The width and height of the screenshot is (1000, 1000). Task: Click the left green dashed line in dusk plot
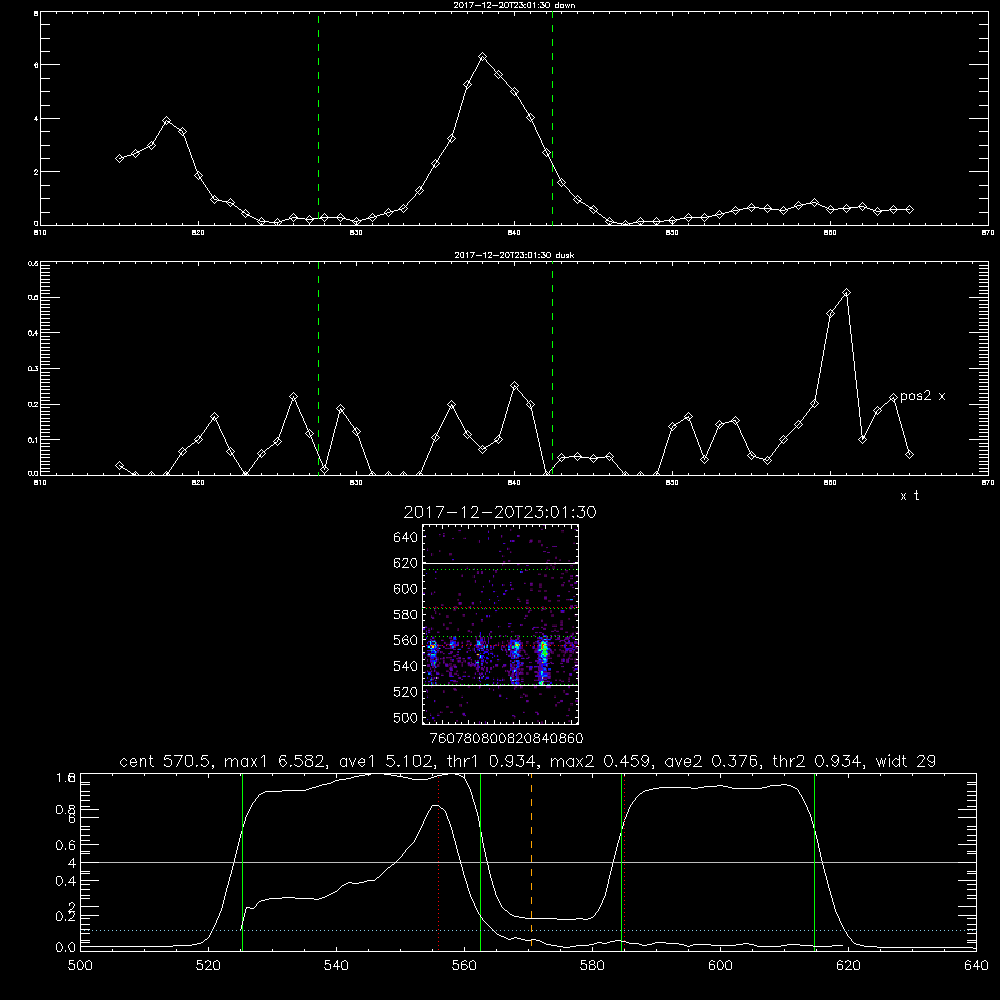[x=318, y=369]
